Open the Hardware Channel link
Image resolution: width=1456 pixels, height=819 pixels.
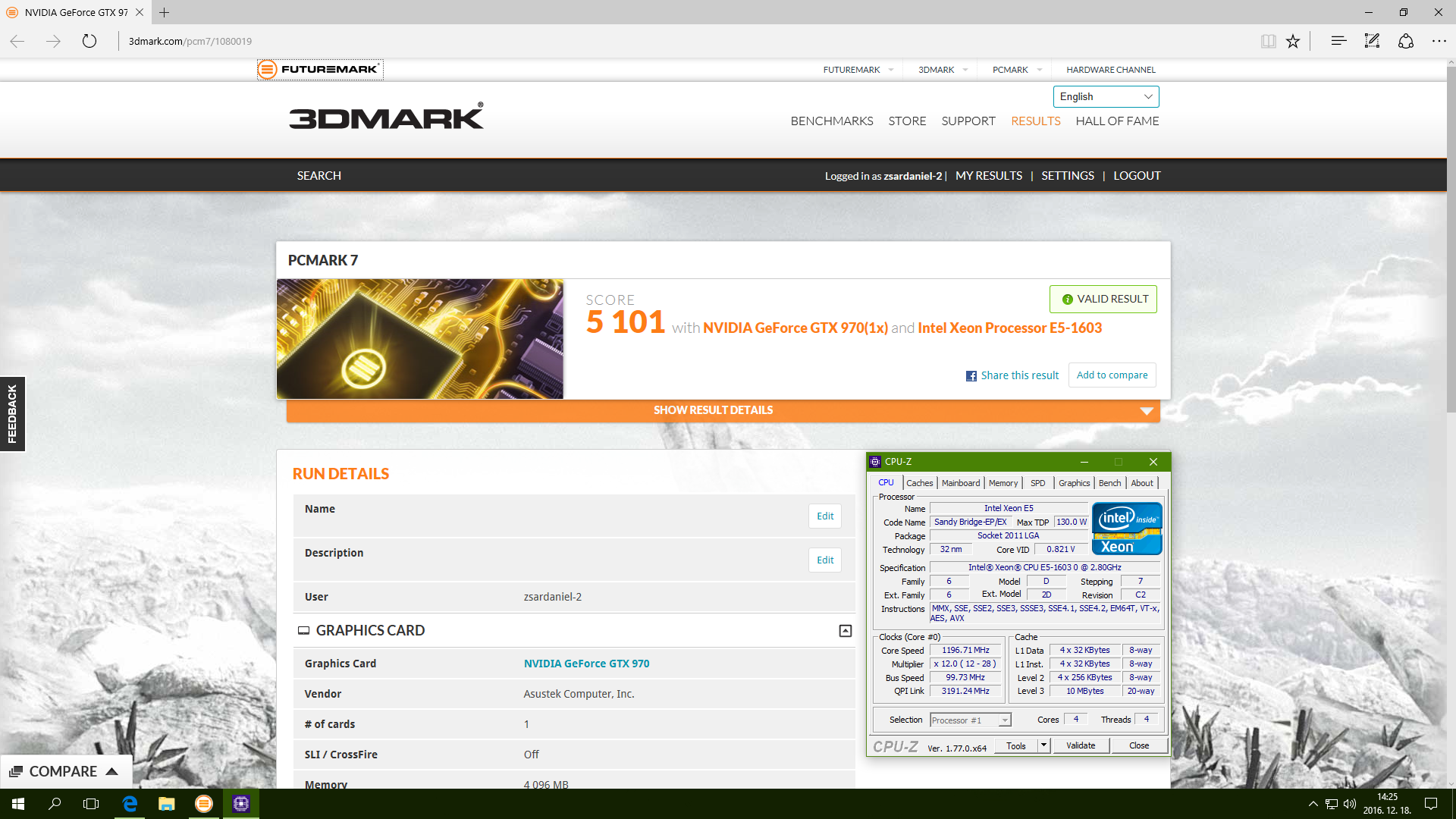[1111, 70]
